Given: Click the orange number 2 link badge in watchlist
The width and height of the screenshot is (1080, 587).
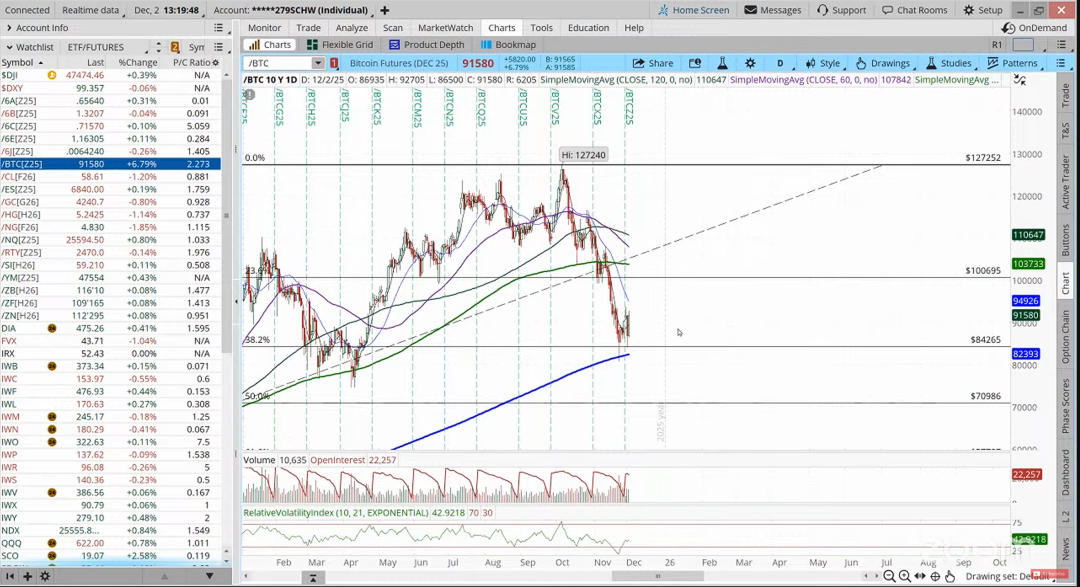Looking at the screenshot, I should click(x=175, y=47).
